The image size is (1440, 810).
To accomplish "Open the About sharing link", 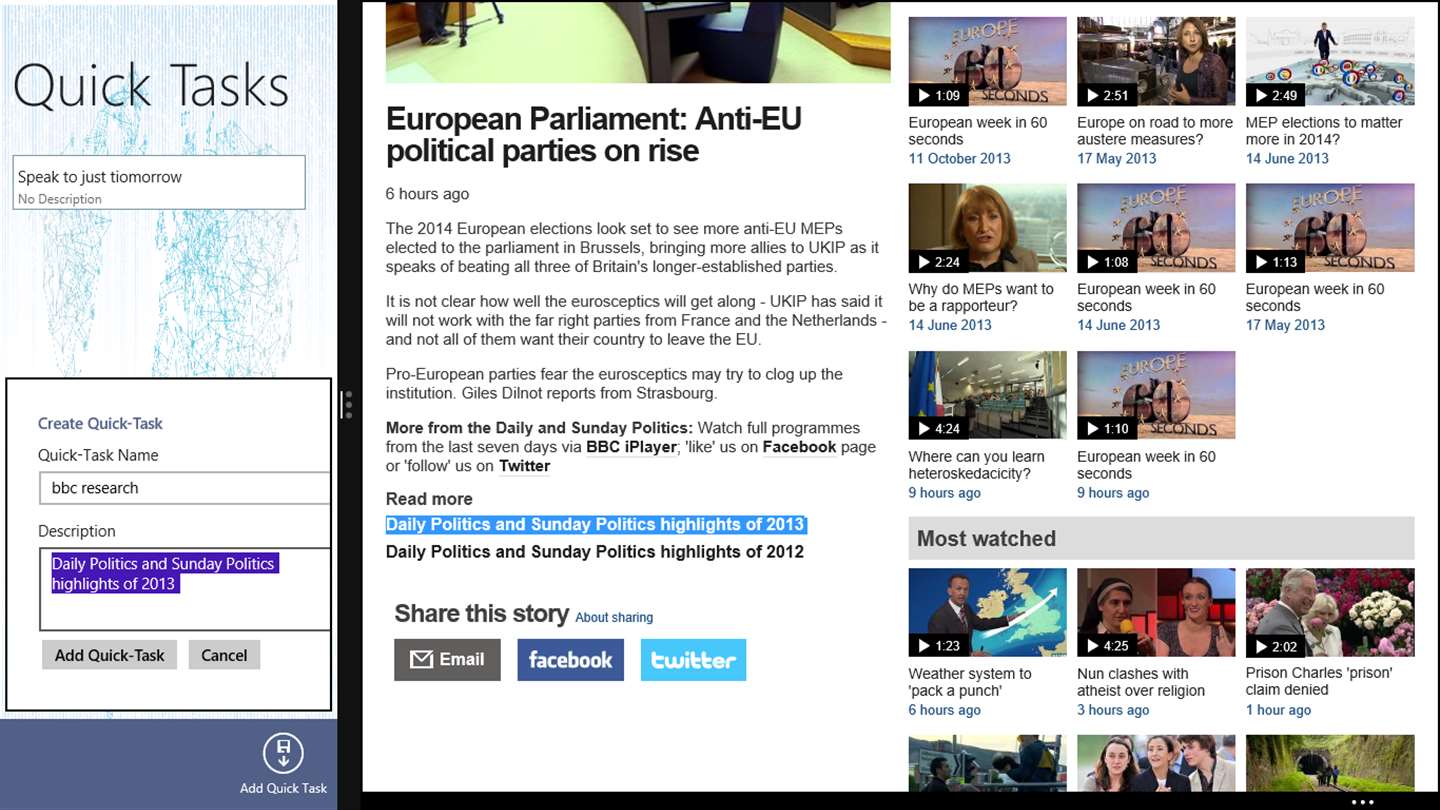I will 614,617.
